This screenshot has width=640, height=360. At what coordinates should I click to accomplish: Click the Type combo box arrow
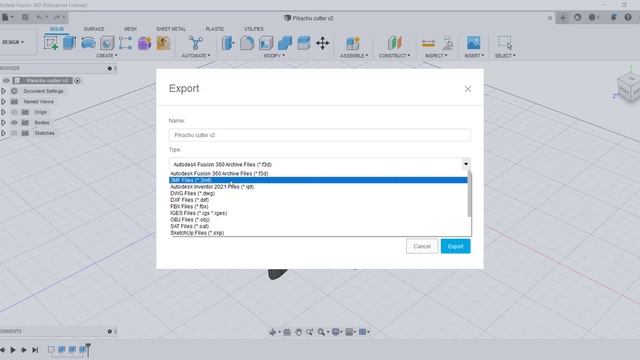(x=466, y=164)
